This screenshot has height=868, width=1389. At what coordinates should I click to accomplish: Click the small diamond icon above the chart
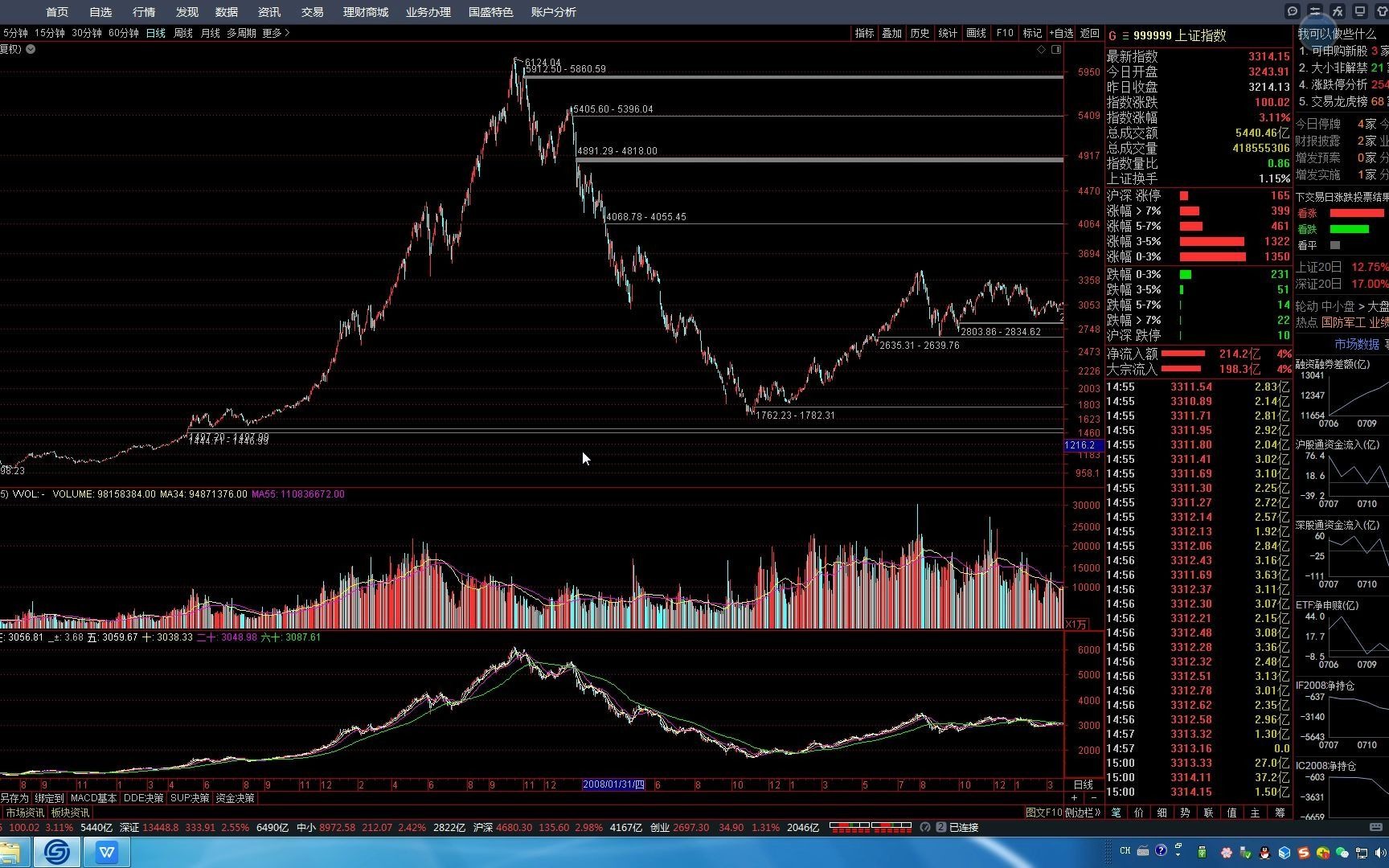[1042, 50]
